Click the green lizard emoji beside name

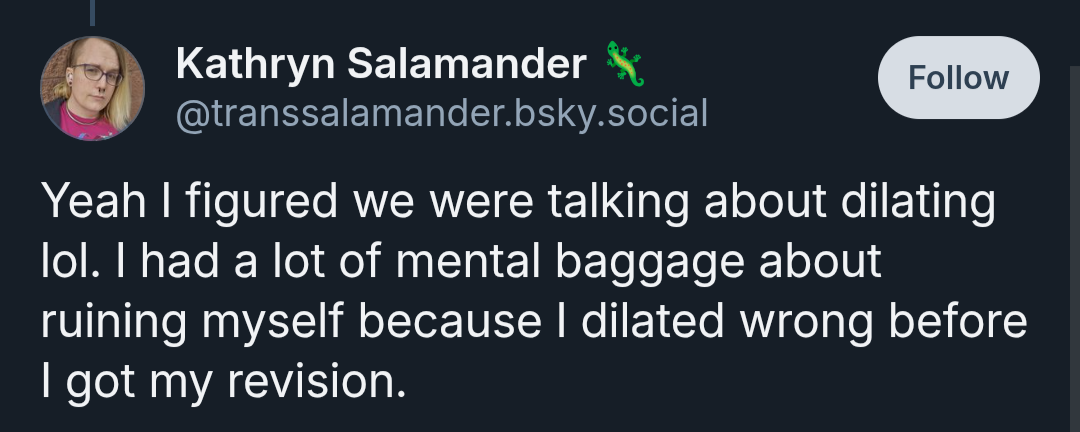[625, 63]
